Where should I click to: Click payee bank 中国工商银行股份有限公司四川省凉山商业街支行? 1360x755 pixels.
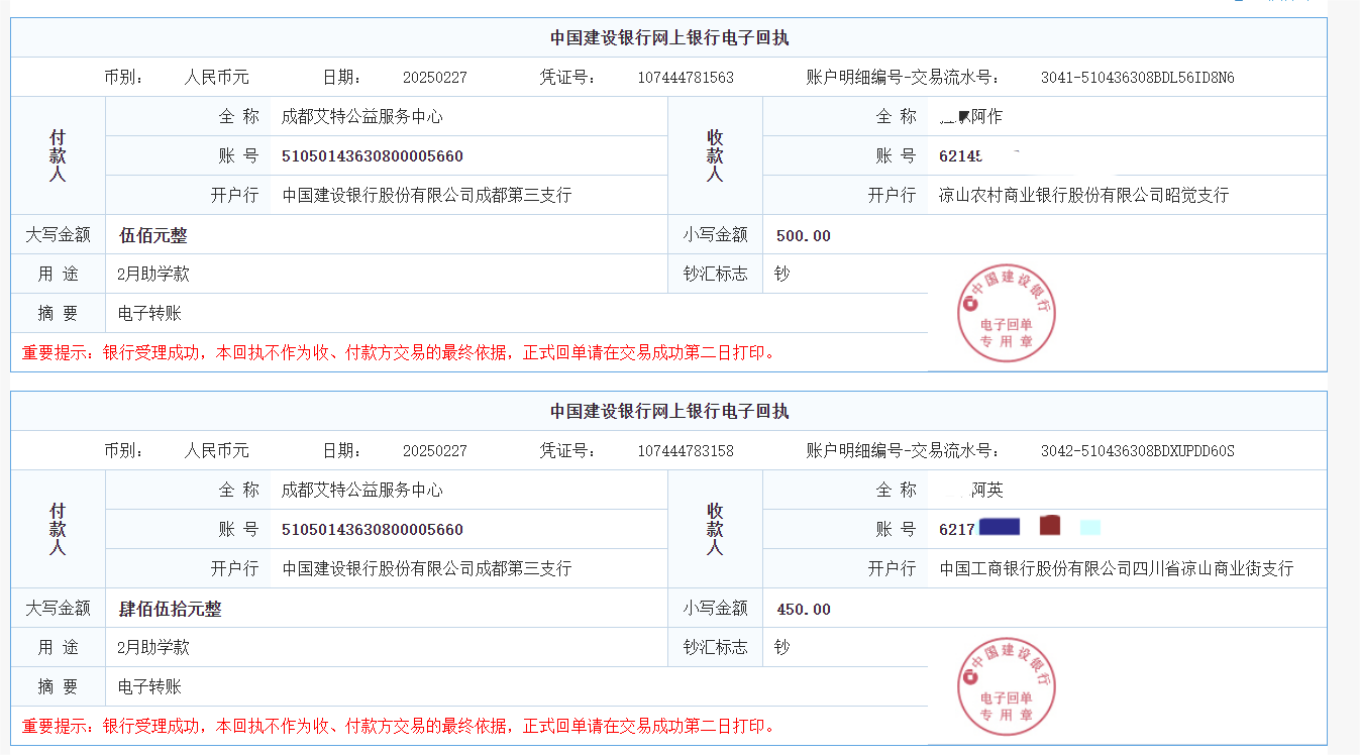point(1116,568)
